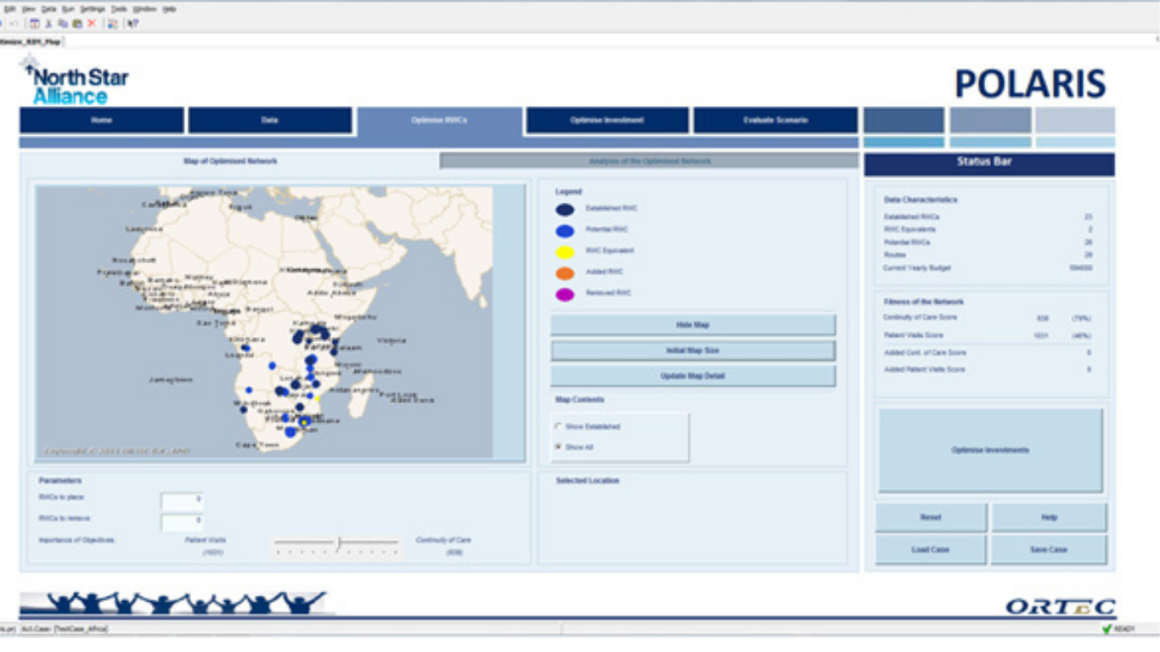Screen dimensions: 1160x652
Task: Click the Update Map Detail button
Action: [x=693, y=376]
